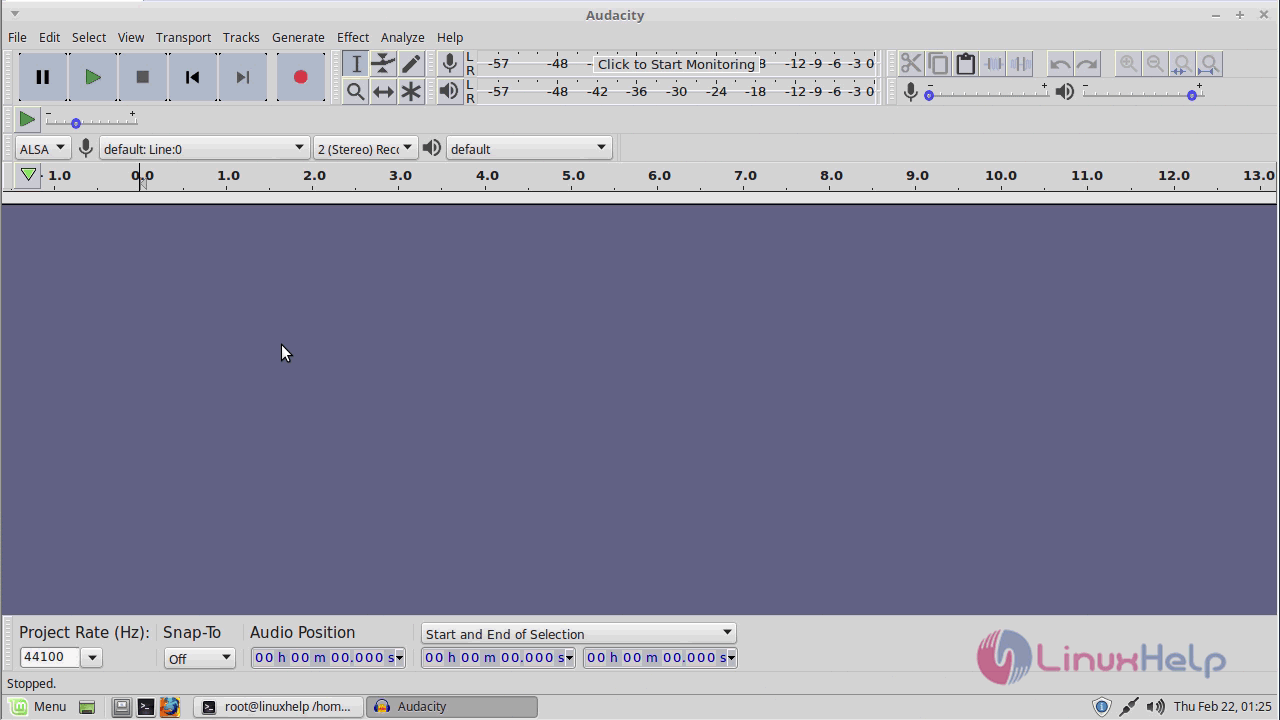Open the Start and End of Selection dropdown

pyautogui.click(x=578, y=633)
